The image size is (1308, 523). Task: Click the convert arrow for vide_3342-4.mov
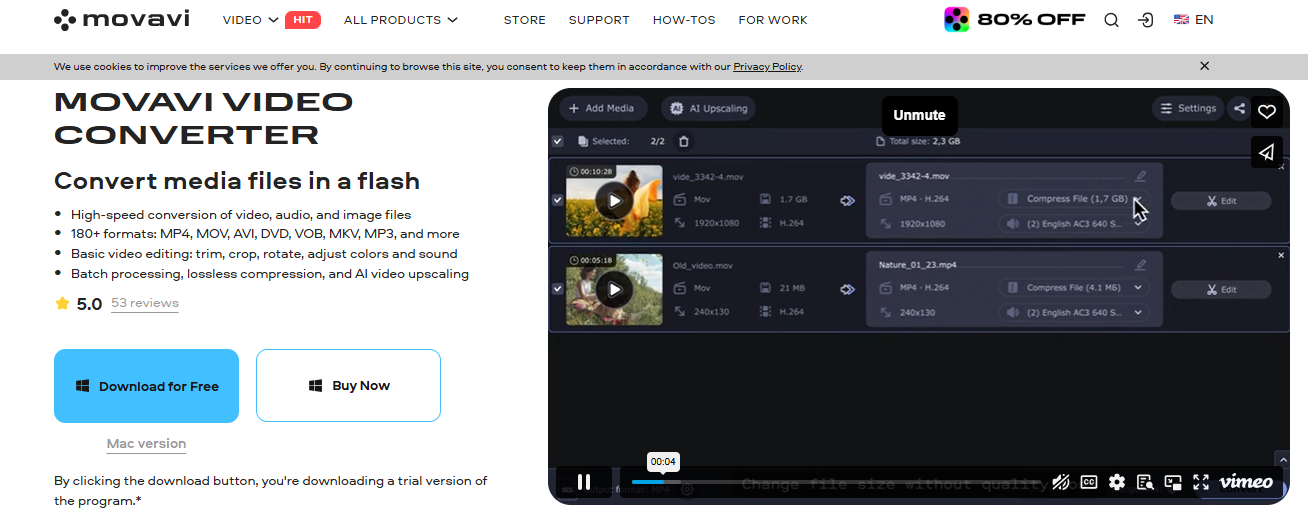(x=847, y=201)
